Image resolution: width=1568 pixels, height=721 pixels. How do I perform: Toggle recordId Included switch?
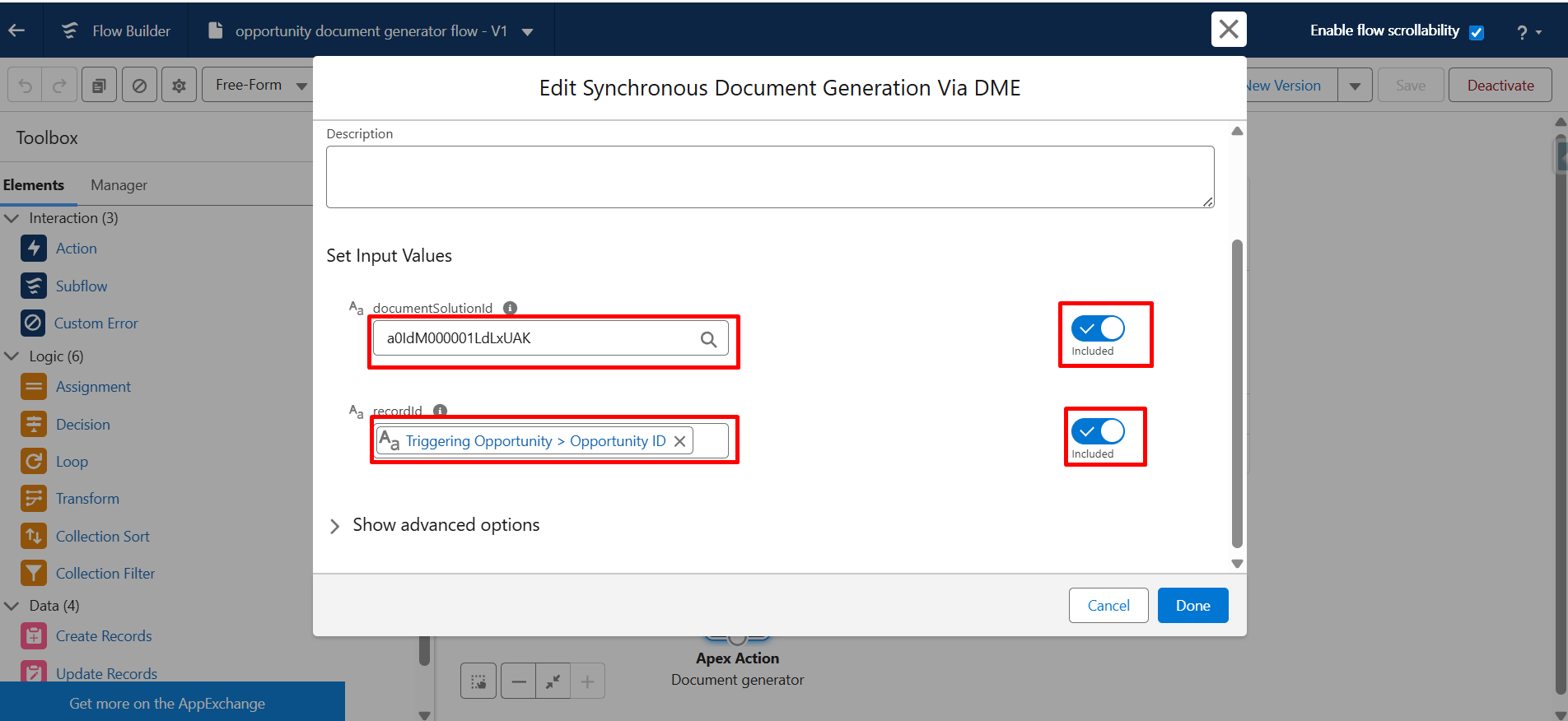click(x=1098, y=431)
